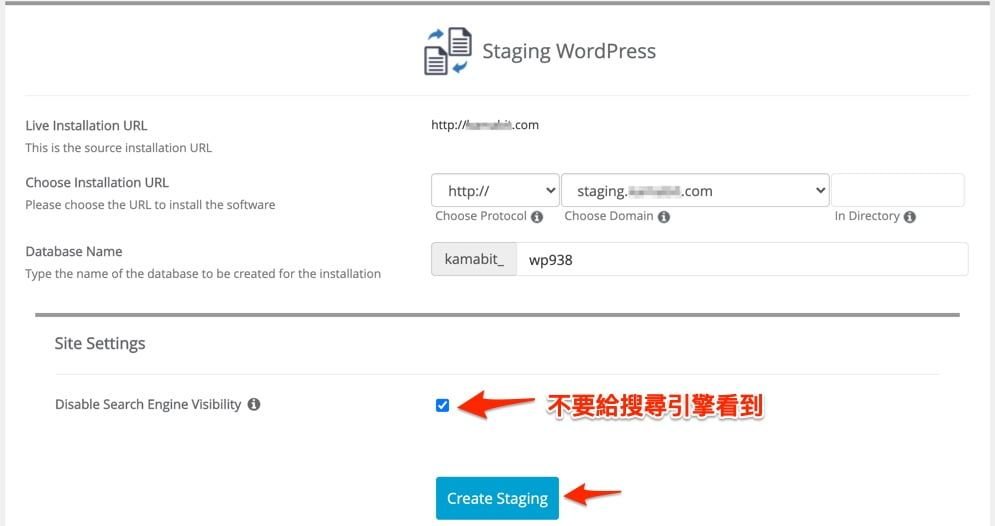The height and width of the screenshot is (526, 995).
Task: Toggle the Disable Search Engine Visibility checkbox
Action: tap(443, 405)
